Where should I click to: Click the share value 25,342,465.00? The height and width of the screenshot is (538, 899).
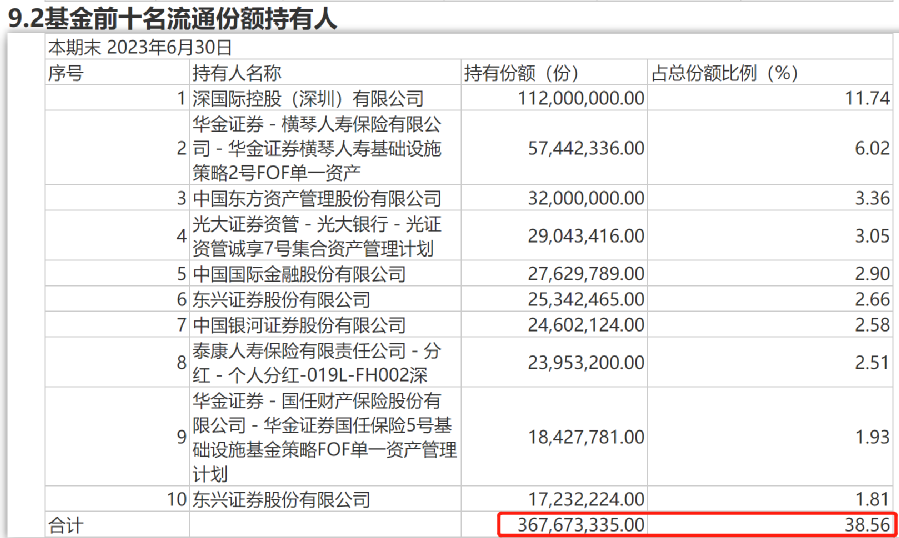point(586,299)
